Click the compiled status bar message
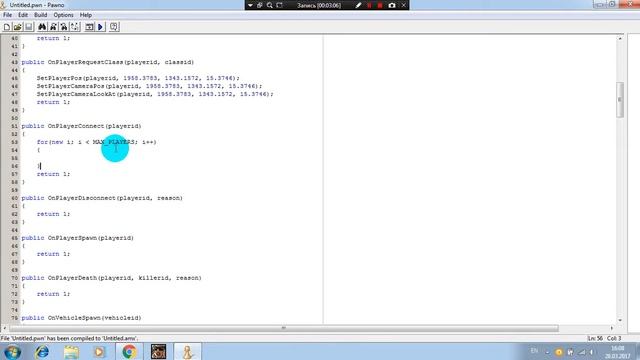 [x=69, y=338]
